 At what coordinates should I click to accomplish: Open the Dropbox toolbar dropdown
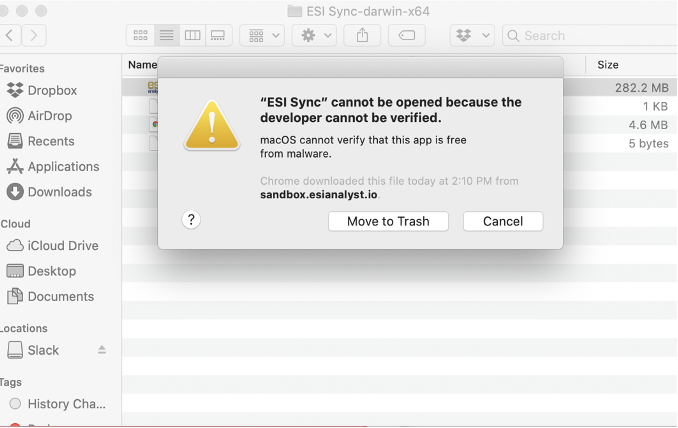[x=472, y=35]
